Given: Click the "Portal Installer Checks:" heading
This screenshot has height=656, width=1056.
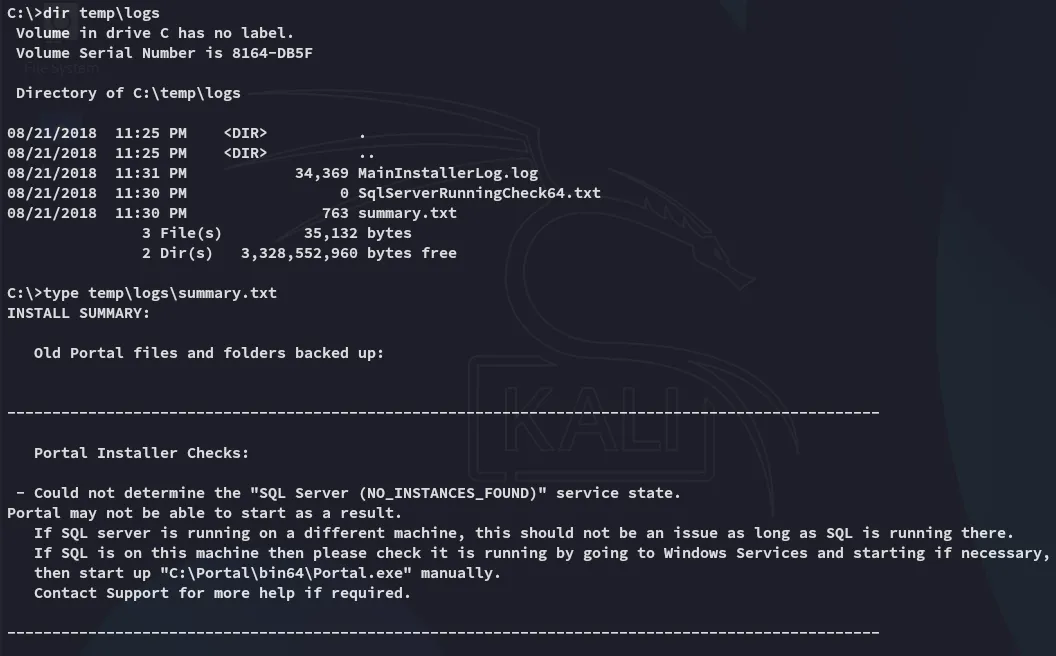Looking at the screenshot, I should (141, 453).
